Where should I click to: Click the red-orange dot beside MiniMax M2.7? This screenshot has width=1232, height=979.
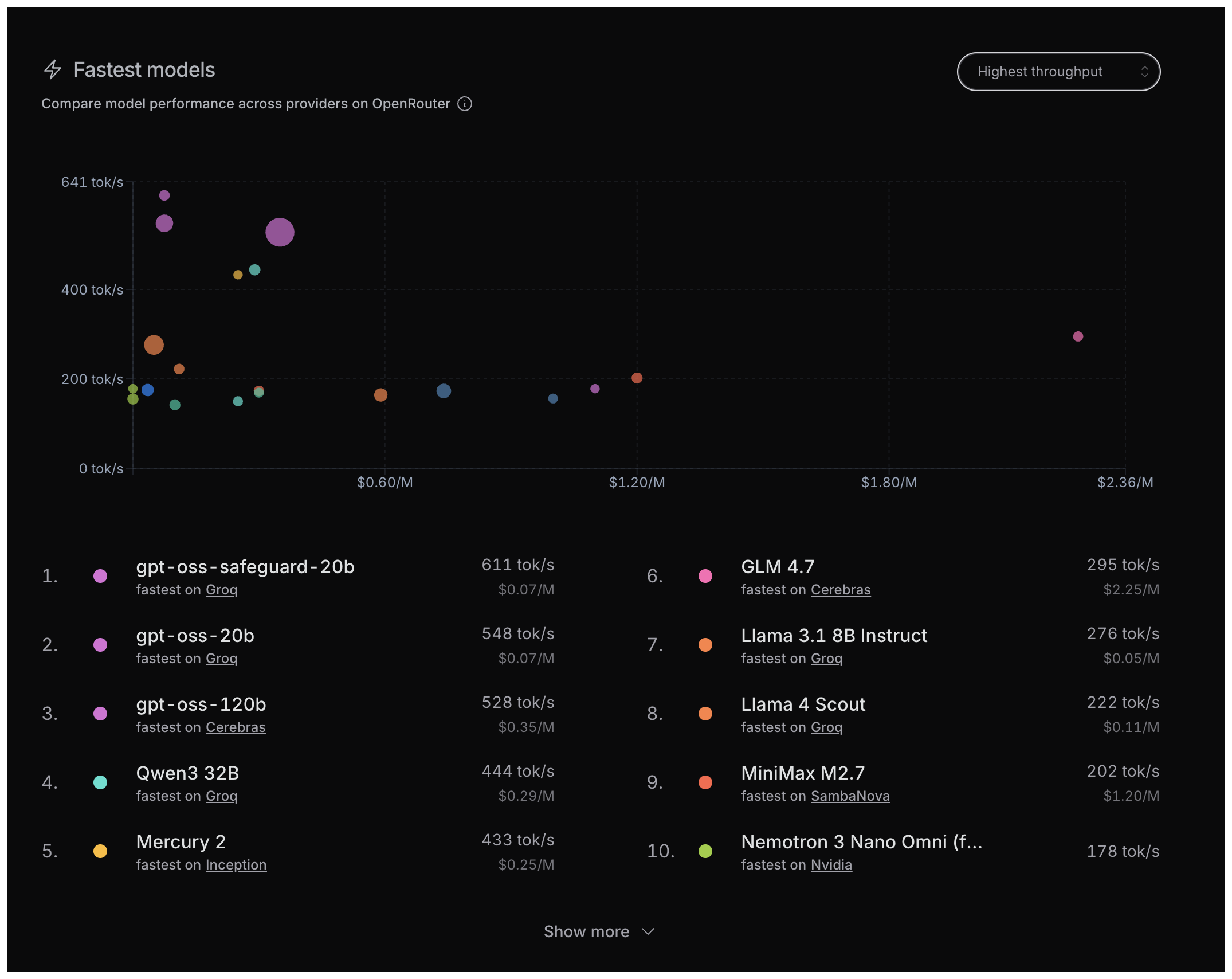tap(705, 782)
